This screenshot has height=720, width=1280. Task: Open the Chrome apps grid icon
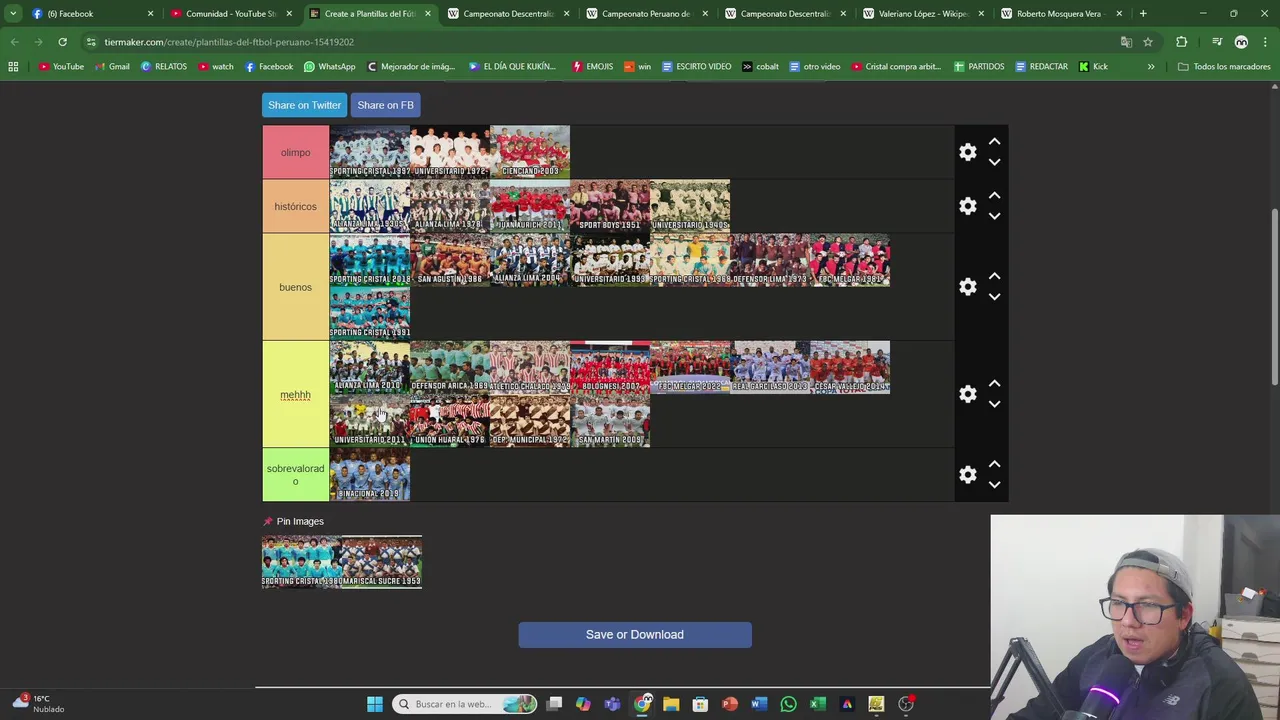(x=13, y=66)
